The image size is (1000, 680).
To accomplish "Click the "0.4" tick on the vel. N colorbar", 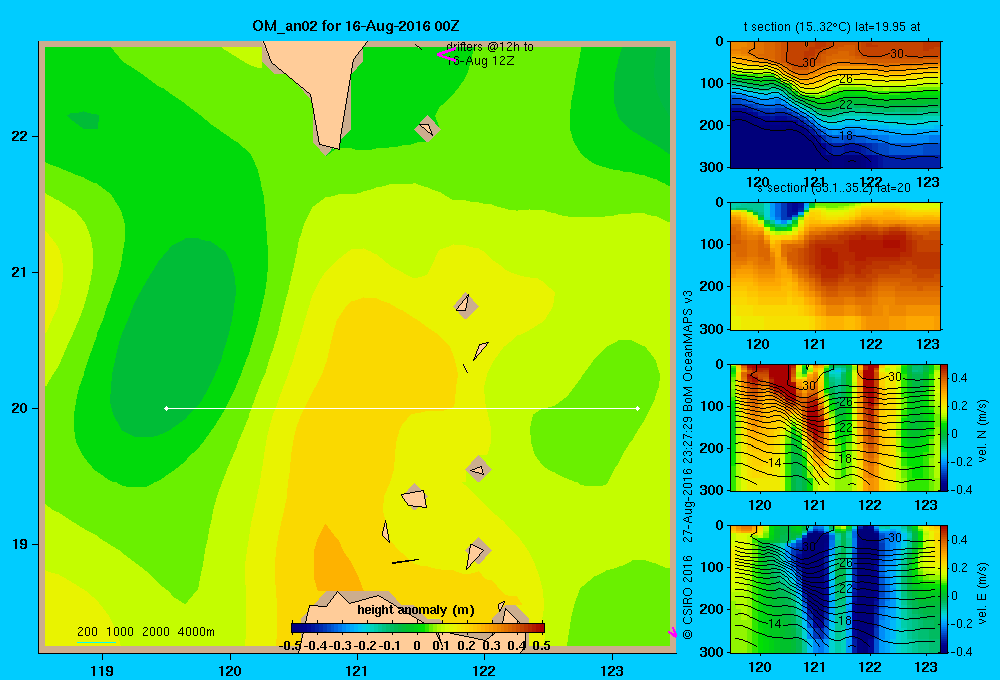I will pos(959,378).
